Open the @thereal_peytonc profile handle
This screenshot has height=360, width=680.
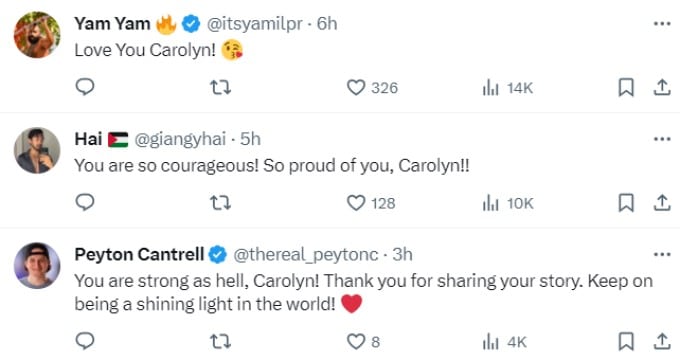pyautogui.click(x=306, y=255)
